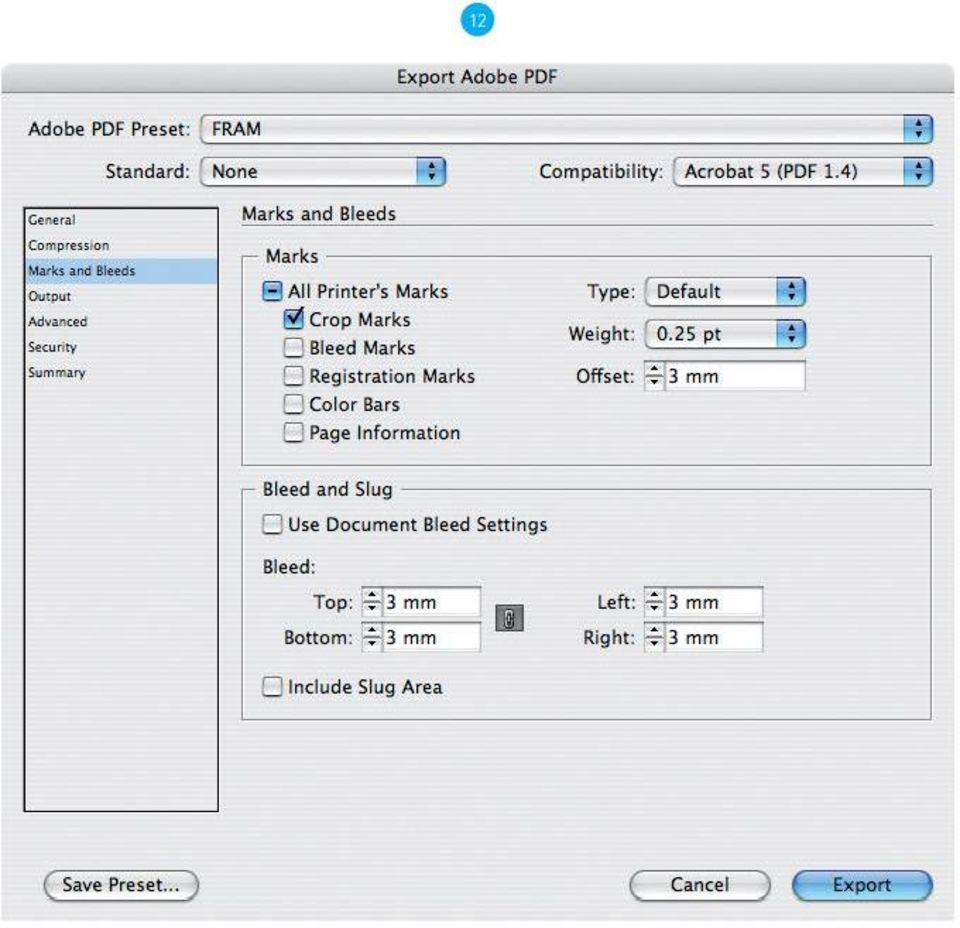Click the Offset value field
The image size is (960, 928).
[x=735, y=376]
